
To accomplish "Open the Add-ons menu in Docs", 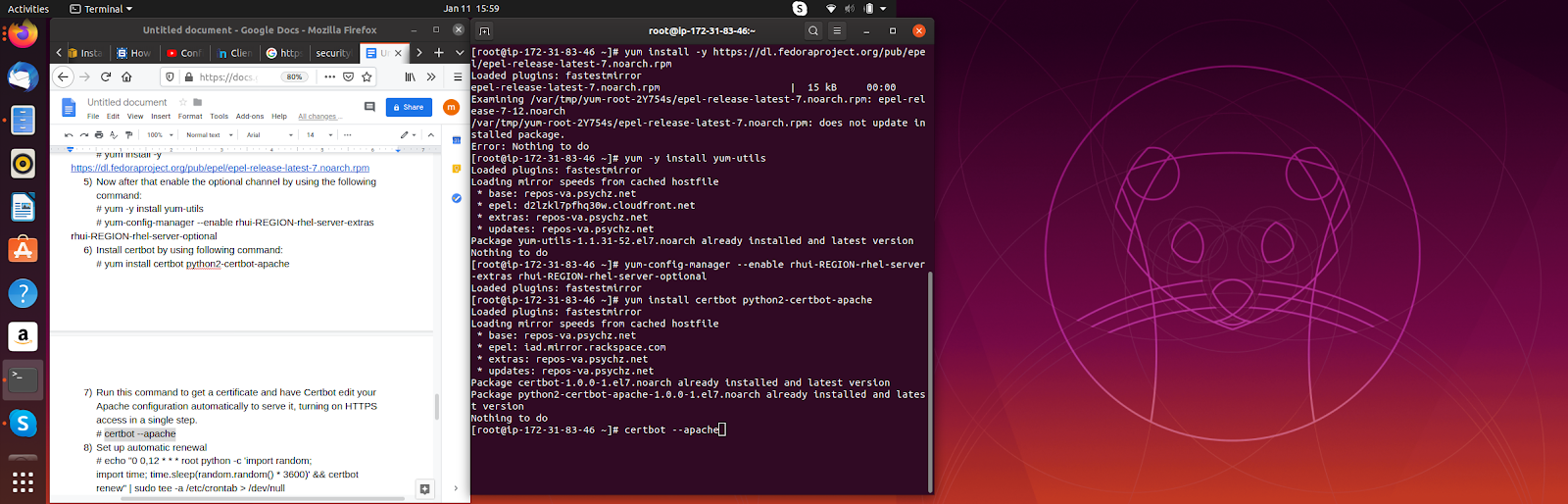I will pyautogui.click(x=250, y=116).
